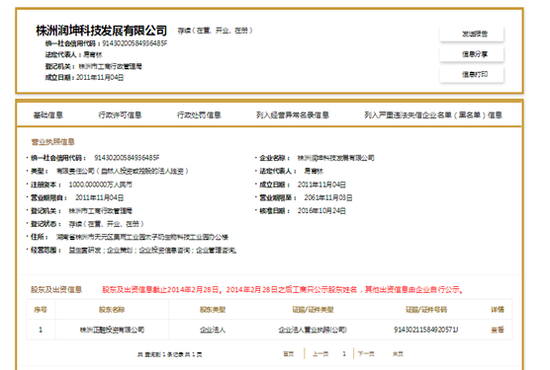The height and width of the screenshot is (370, 550).
Task: Click the 证照/证件类型 column header
Action: pos(313,310)
